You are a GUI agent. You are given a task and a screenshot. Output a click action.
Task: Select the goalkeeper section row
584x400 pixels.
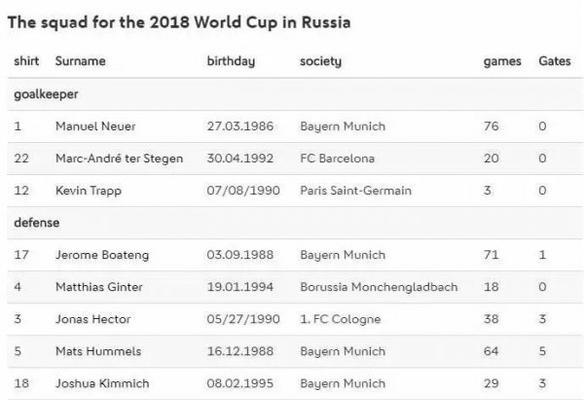(295, 94)
